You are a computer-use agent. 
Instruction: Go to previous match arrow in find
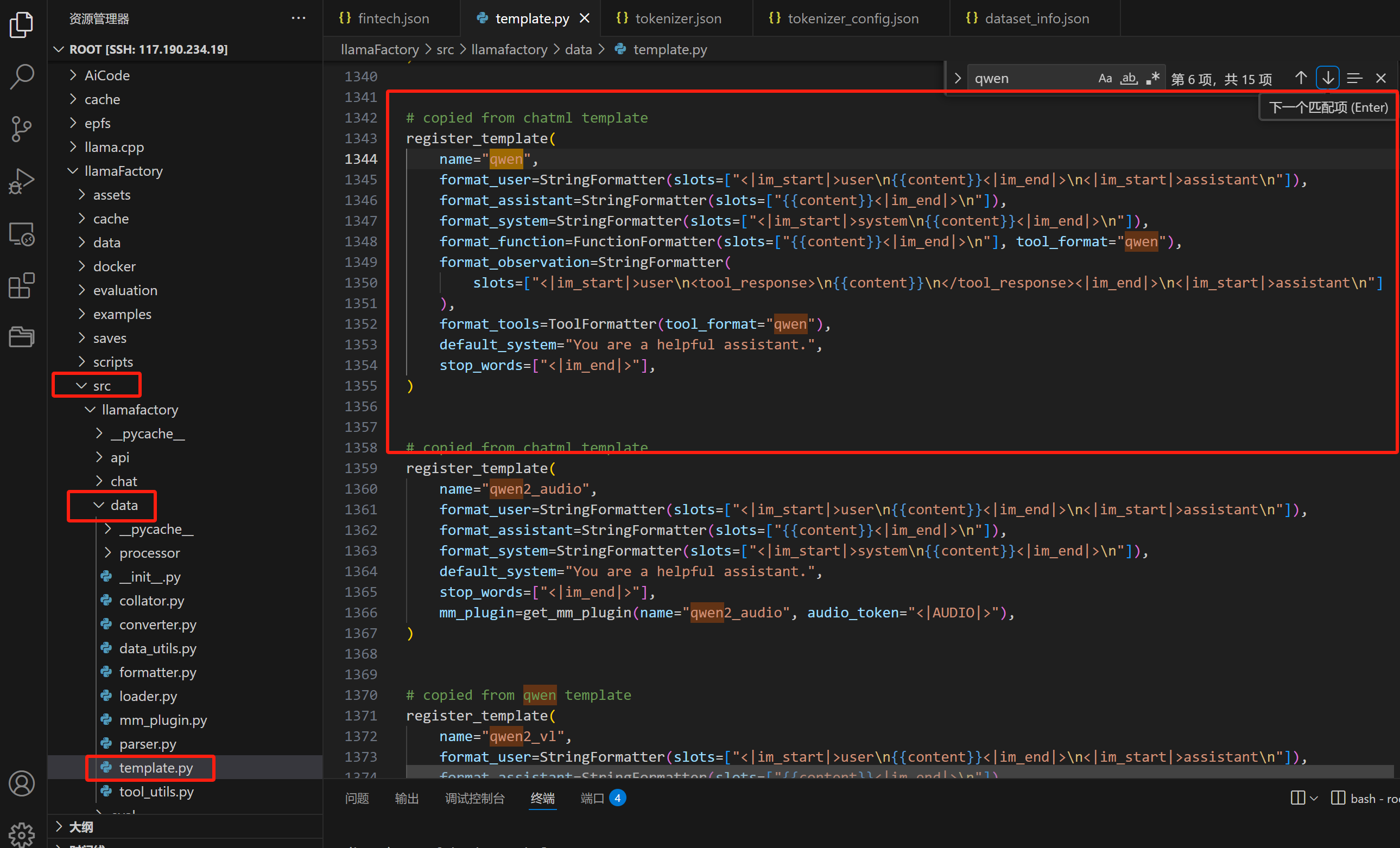[1301, 78]
